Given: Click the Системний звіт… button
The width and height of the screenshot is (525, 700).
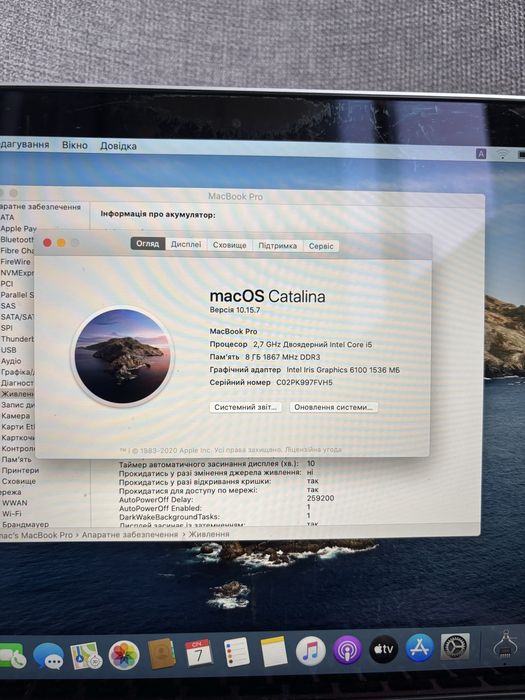Looking at the screenshot, I should click(x=245, y=407).
